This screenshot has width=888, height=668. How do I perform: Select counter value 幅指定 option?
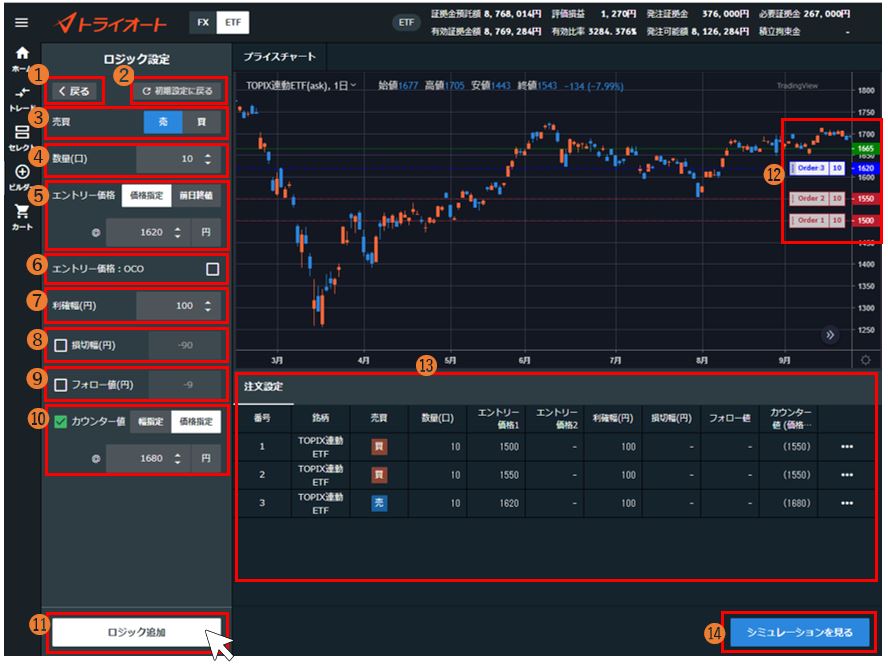[151, 422]
